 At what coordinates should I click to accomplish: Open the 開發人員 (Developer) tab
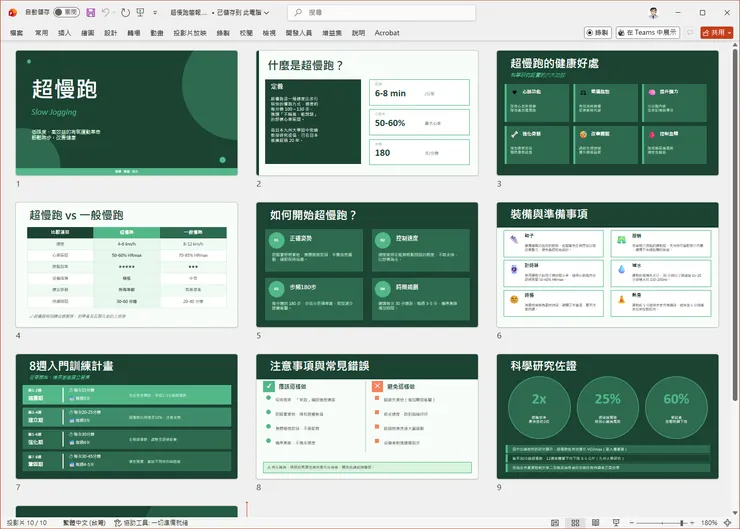tap(299, 33)
